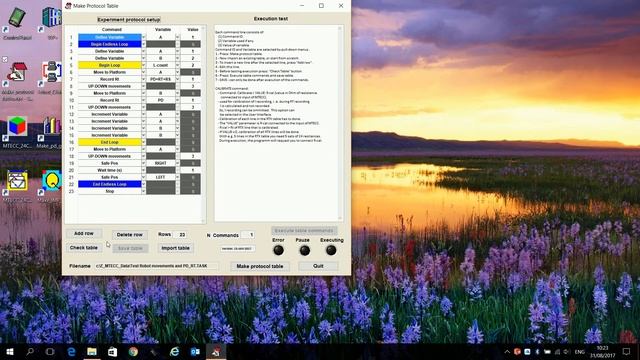
Task: Click the Execution test header
Action: coord(271,19)
